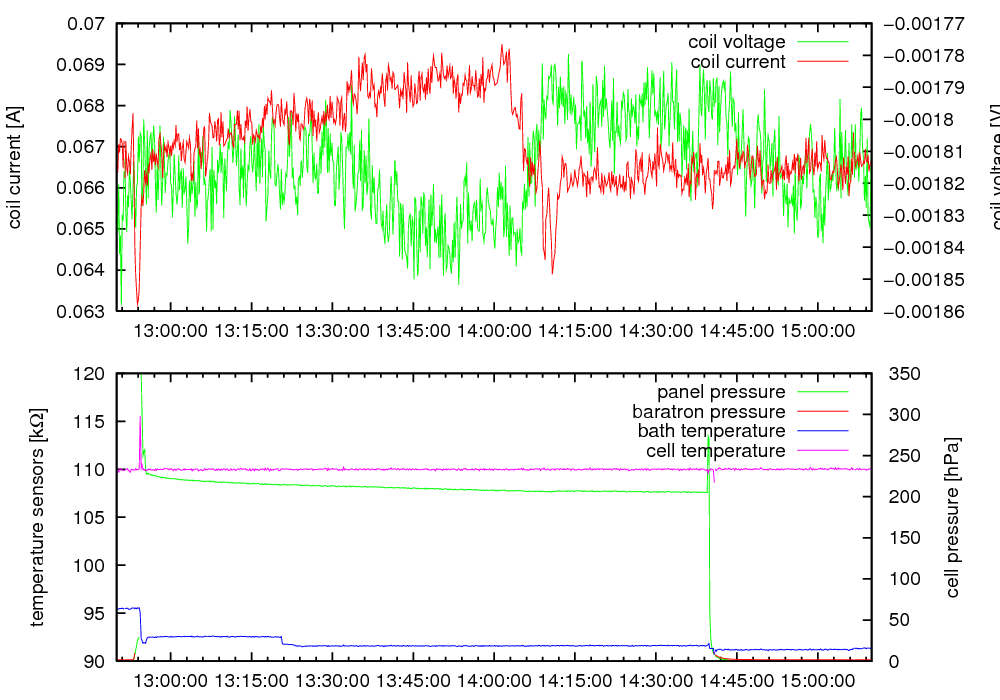This screenshot has height=700, width=1000.
Task: Select the panel pressure legend entry
Action: (x=720, y=391)
